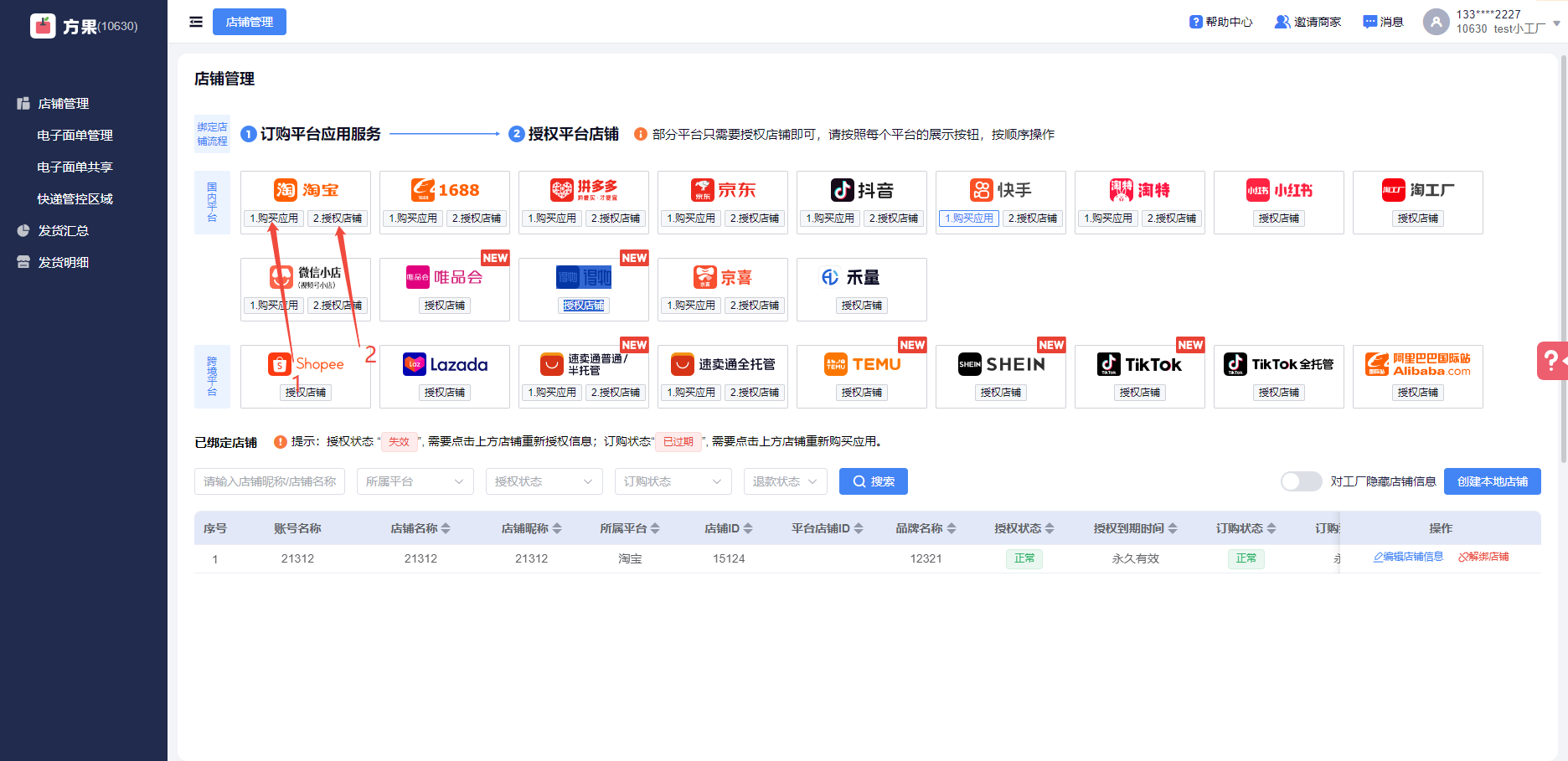Viewport: 1568px width, 761px height.
Task: Click the store nickname search input field
Action: [270, 481]
